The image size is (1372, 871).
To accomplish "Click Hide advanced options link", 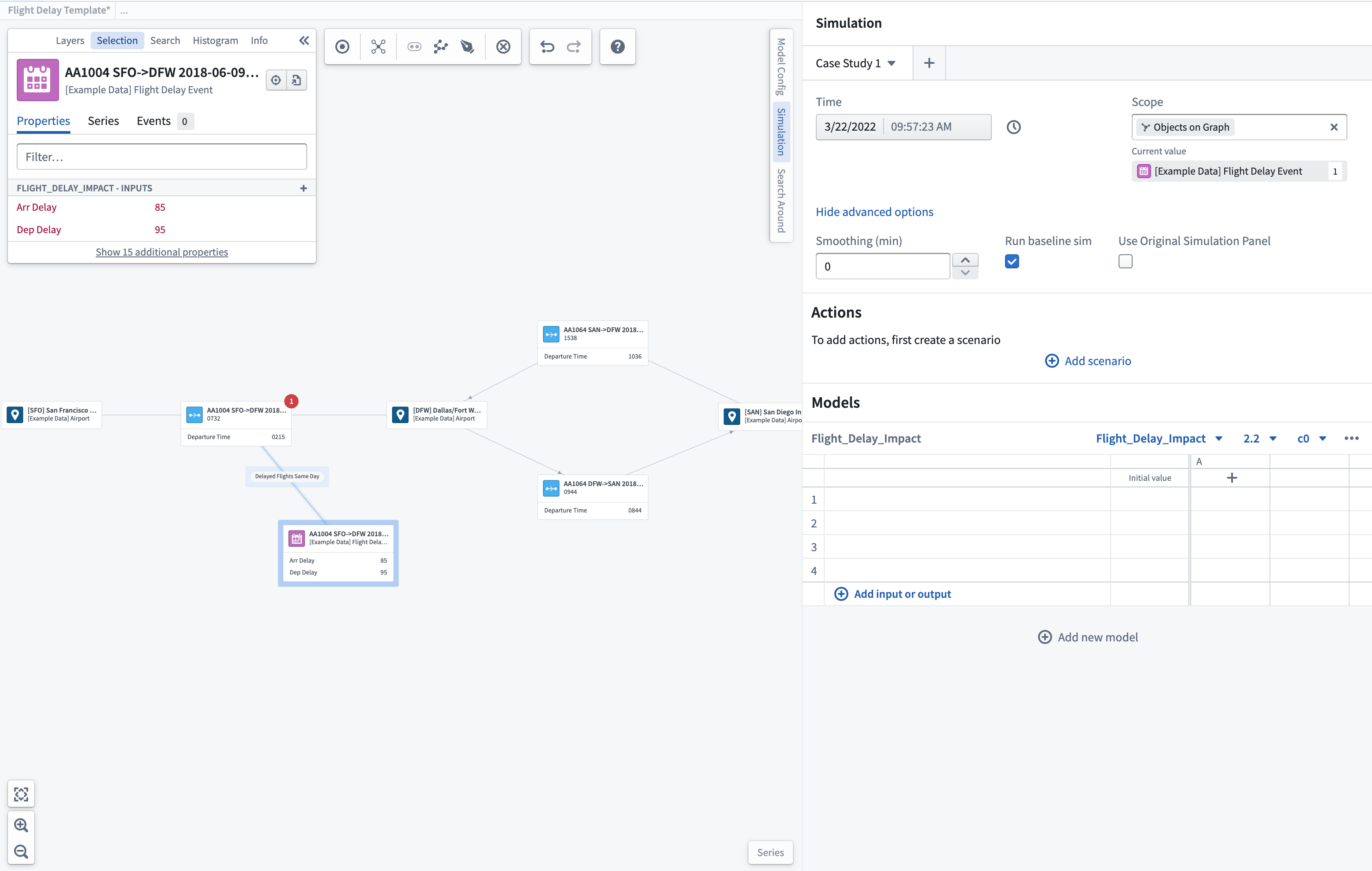I will click(874, 212).
